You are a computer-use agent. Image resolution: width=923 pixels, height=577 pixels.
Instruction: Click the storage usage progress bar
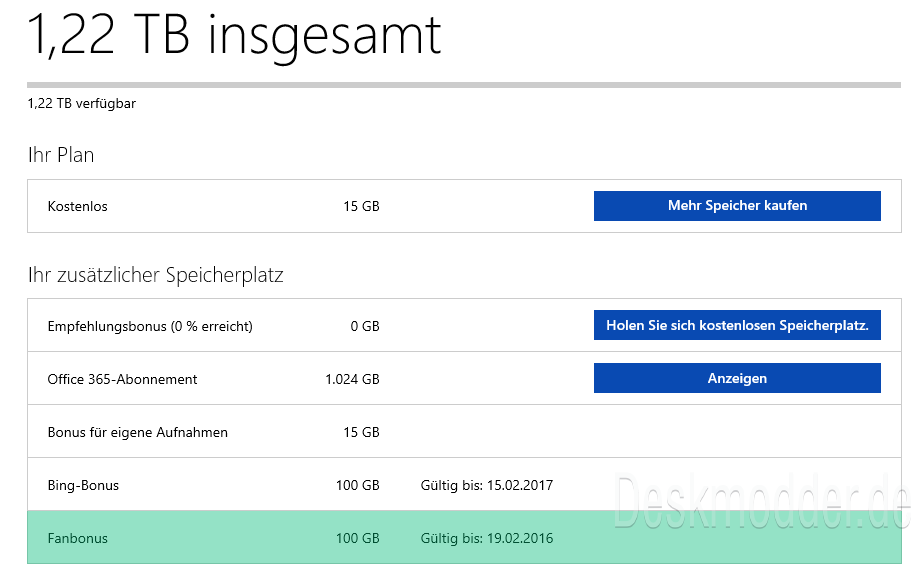[464, 85]
